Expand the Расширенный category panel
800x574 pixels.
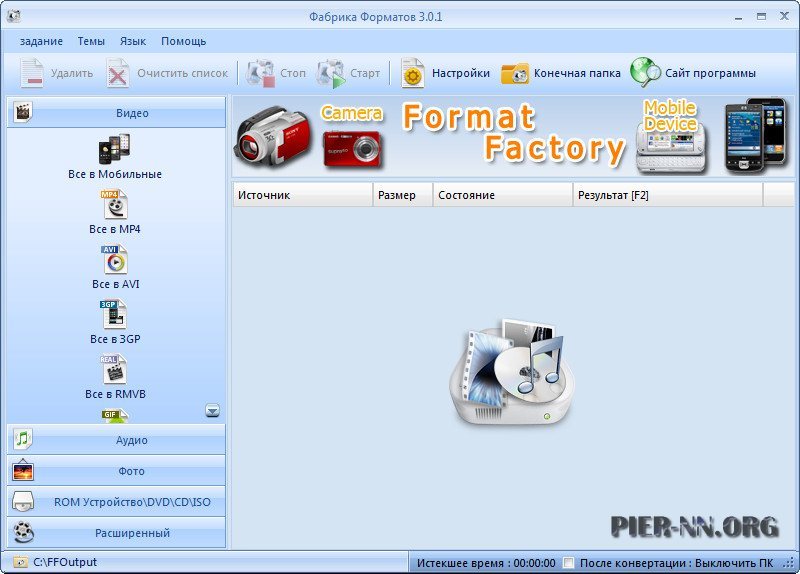click(x=116, y=533)
